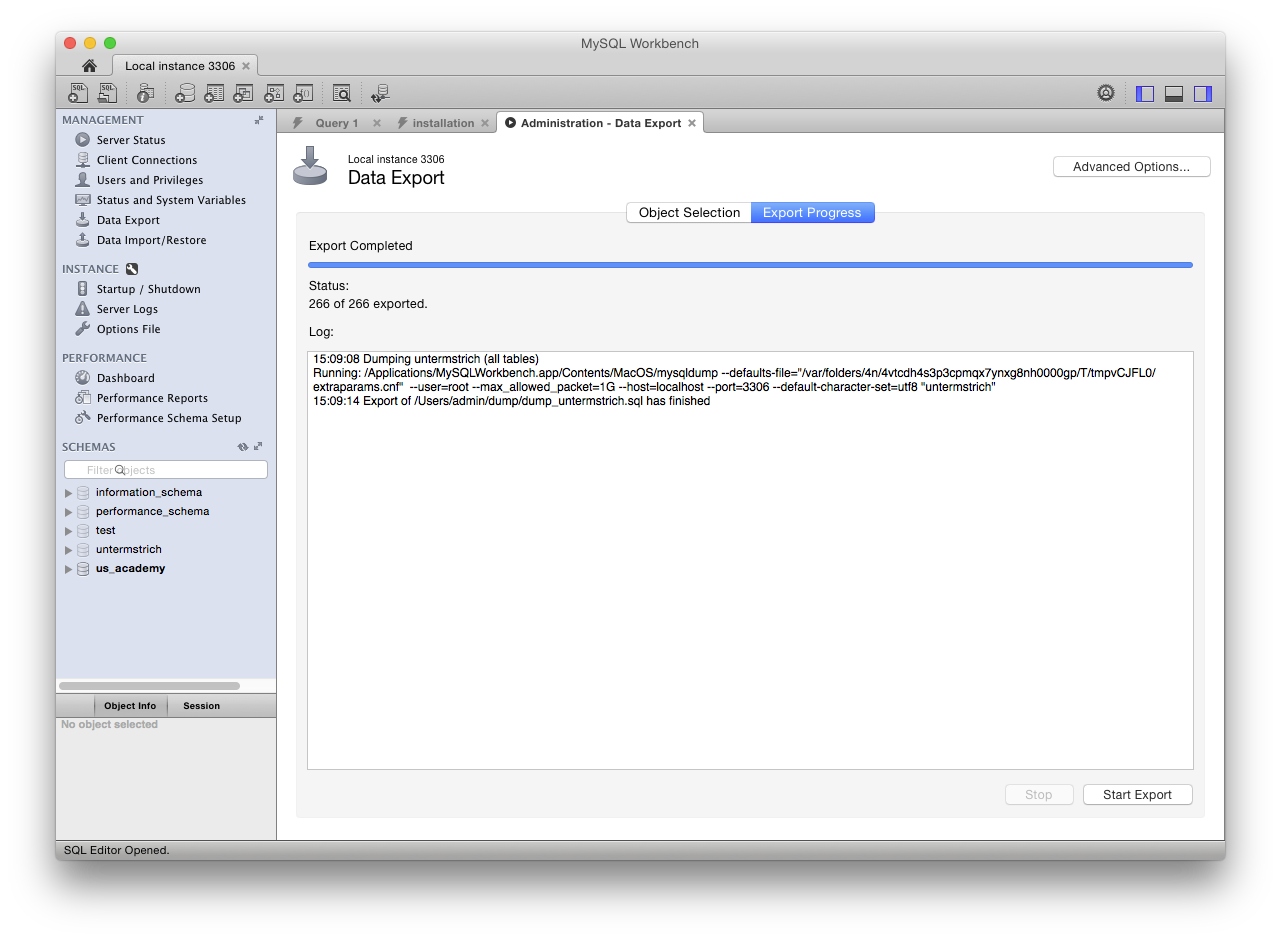Toggle the bottom output panel
The width and height of the screenshot is (1281, 940).
pyautogui.click(x=1174, y=93)
